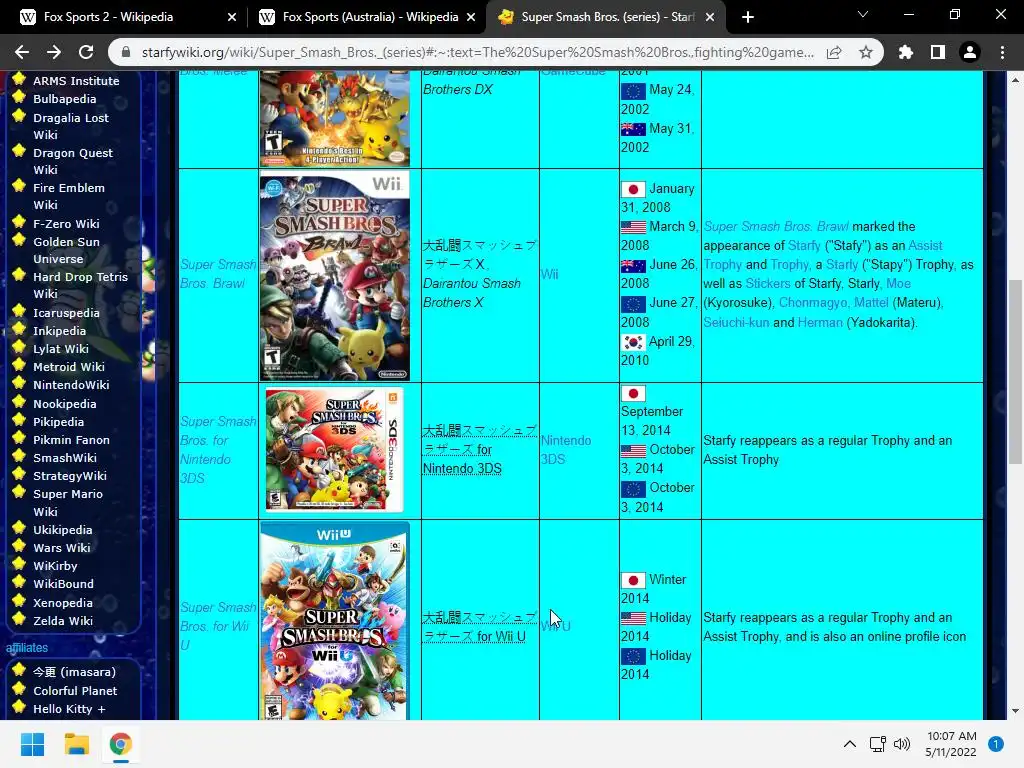
Task: Open Bulbapedia sidebar link
Action: pos(65,99)
